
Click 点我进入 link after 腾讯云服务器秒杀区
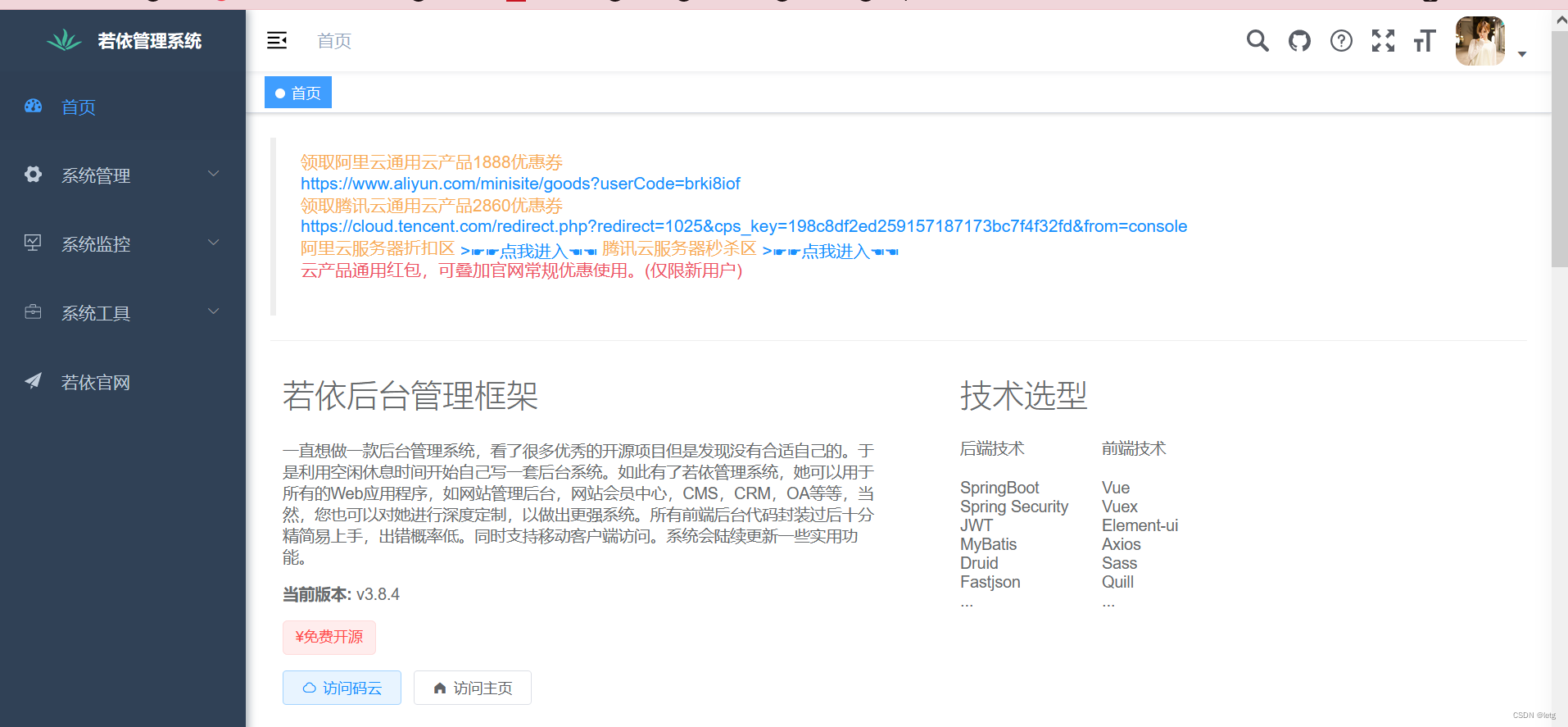tap(830, 251)
